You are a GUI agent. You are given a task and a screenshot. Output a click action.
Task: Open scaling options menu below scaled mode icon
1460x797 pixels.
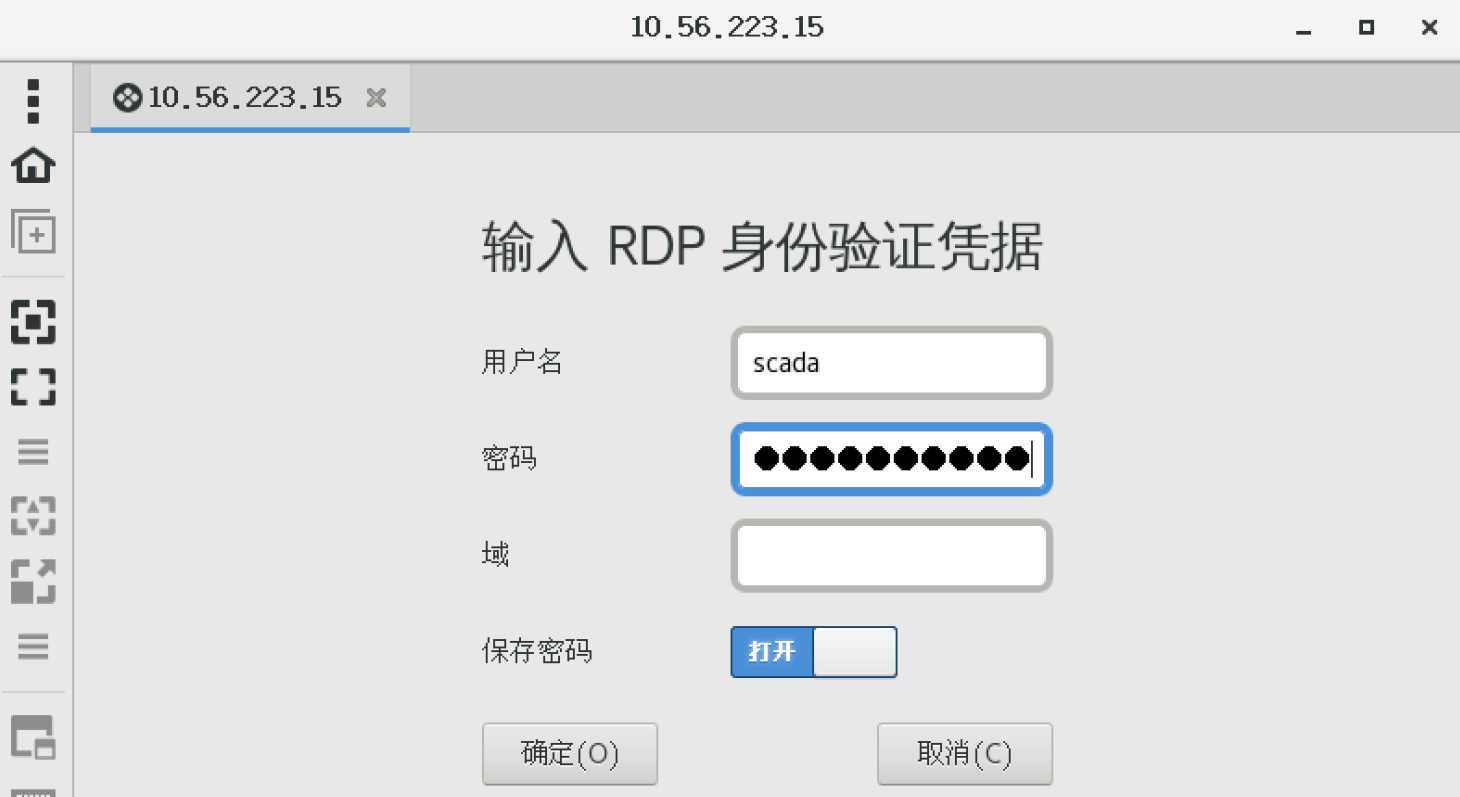click(x=33, y=646)
